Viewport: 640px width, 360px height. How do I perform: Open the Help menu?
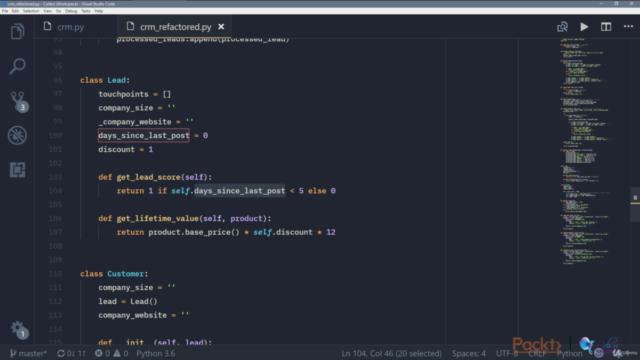point(99,11)
